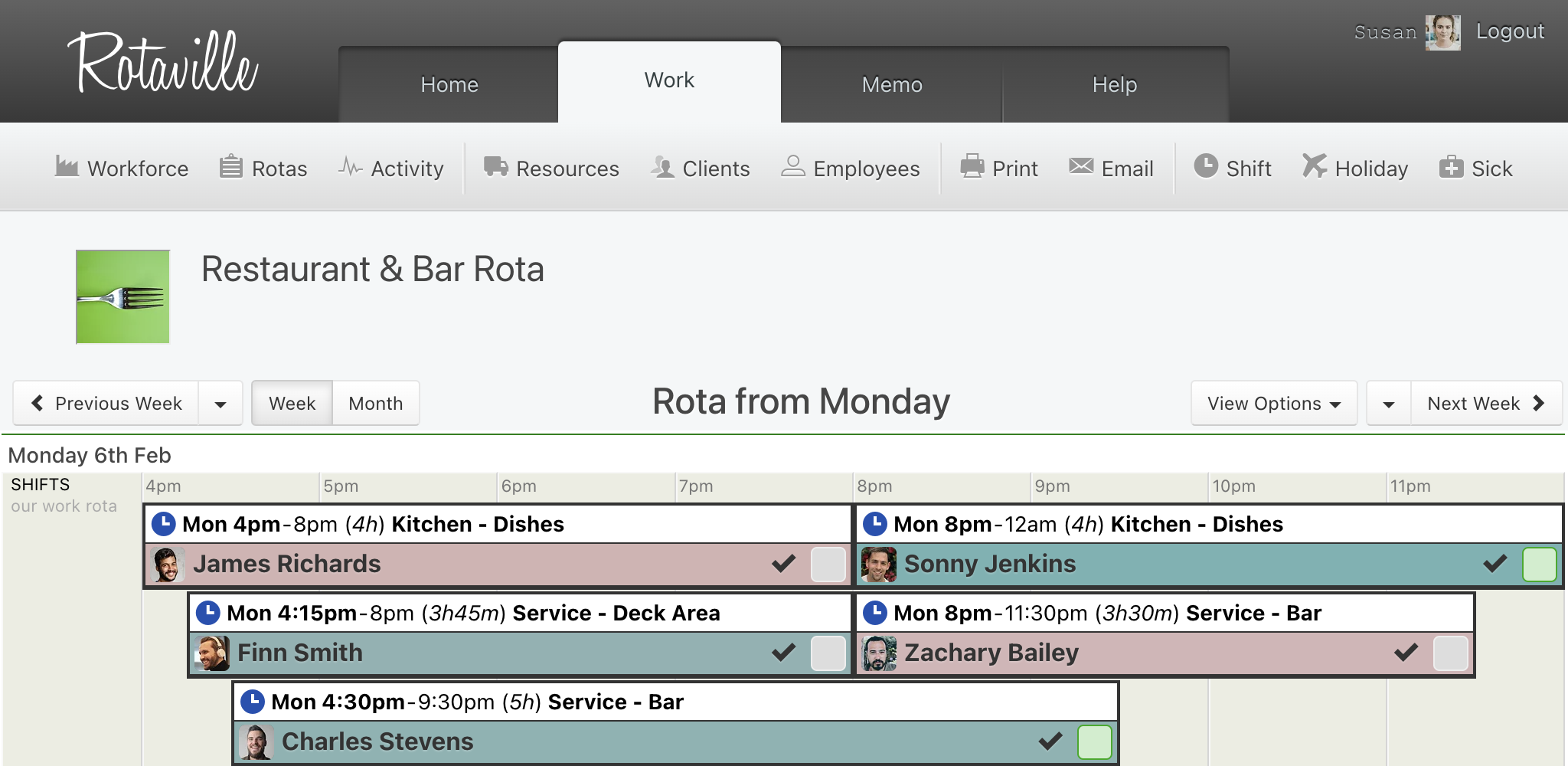Click James Richards' avatar photo

click(x=168, y=565)
